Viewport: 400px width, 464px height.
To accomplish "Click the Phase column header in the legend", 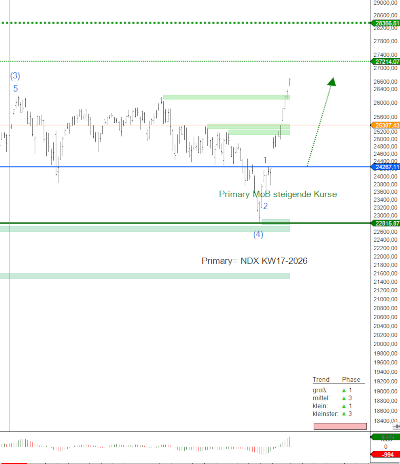I will coord(351,380).
